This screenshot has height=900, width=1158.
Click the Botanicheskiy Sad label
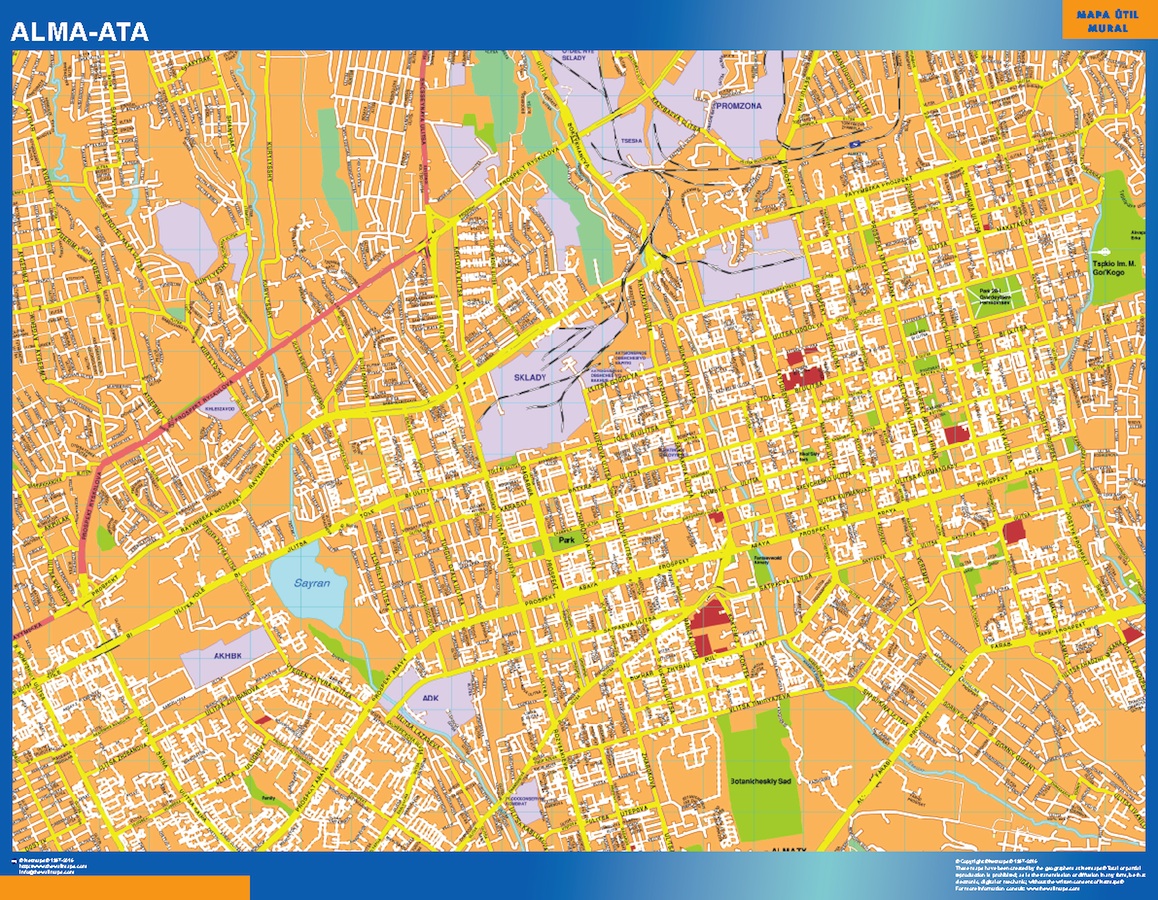tap(761, 780)
